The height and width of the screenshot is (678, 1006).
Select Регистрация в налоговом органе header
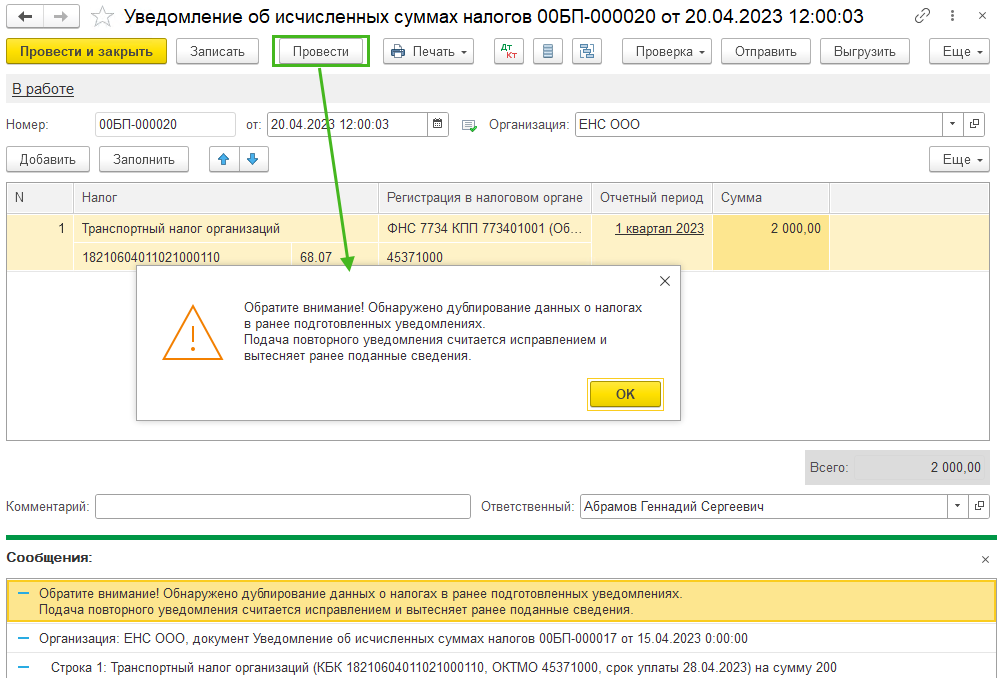coord(485,198)
